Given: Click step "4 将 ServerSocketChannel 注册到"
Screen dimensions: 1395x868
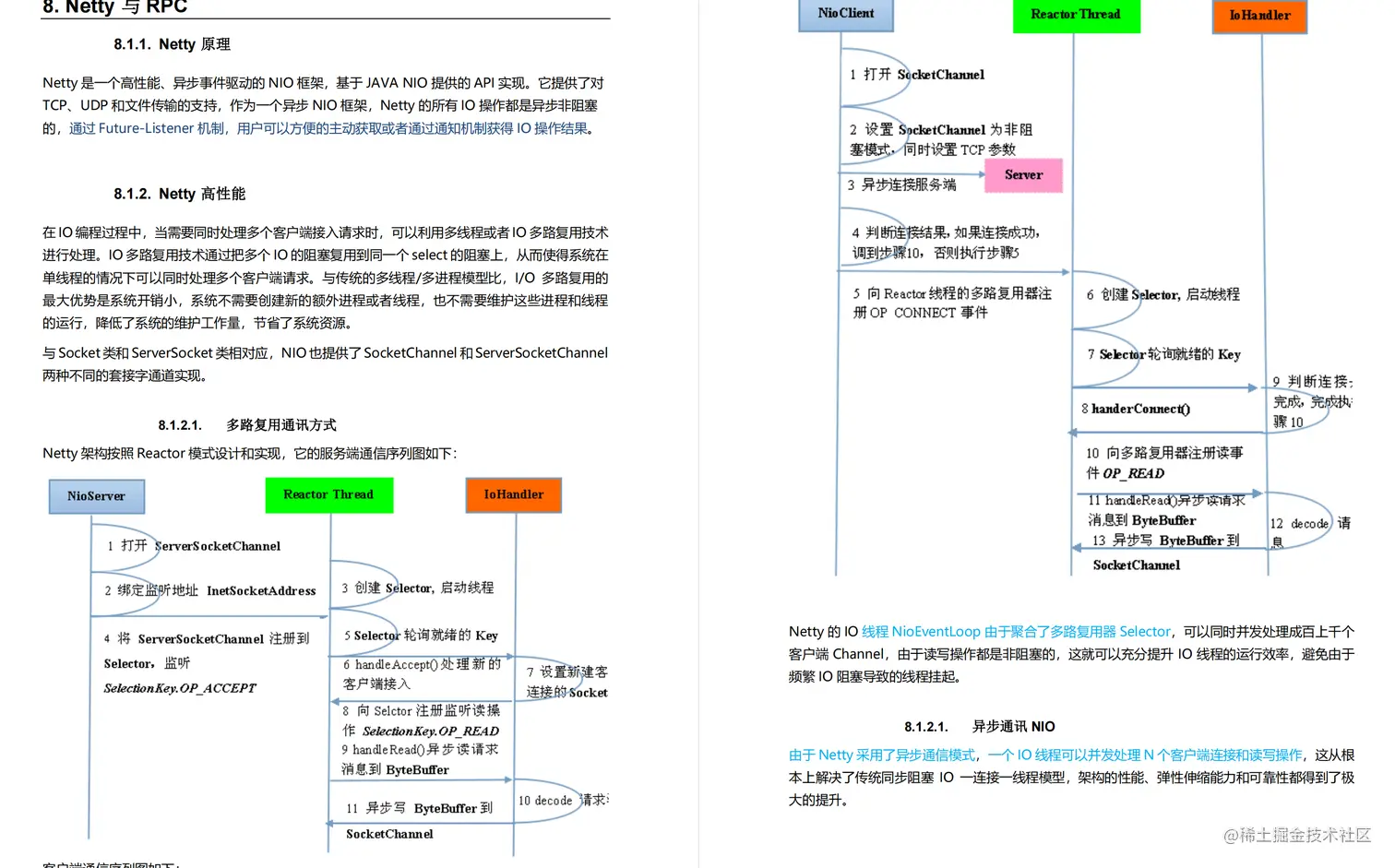Looking at the screenshot, I should point(207,638).
